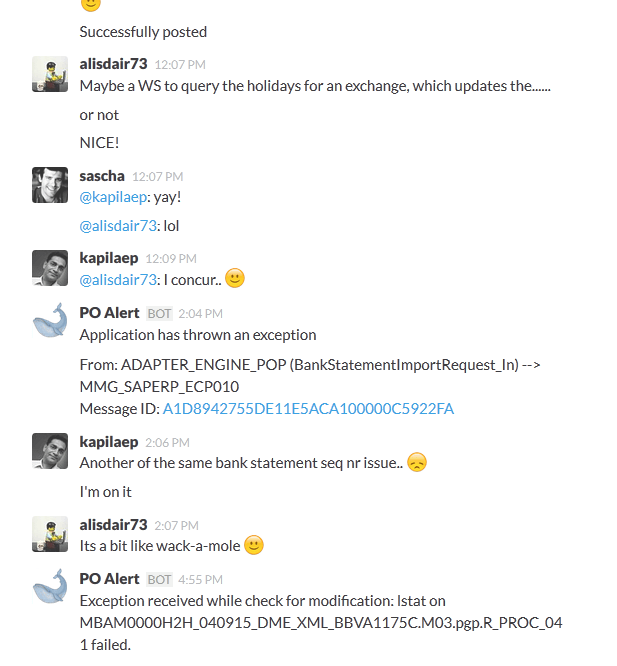Click the kapilaep username at 2:06 PM
This screenshot has width=617, height=666.
[109, 442]
